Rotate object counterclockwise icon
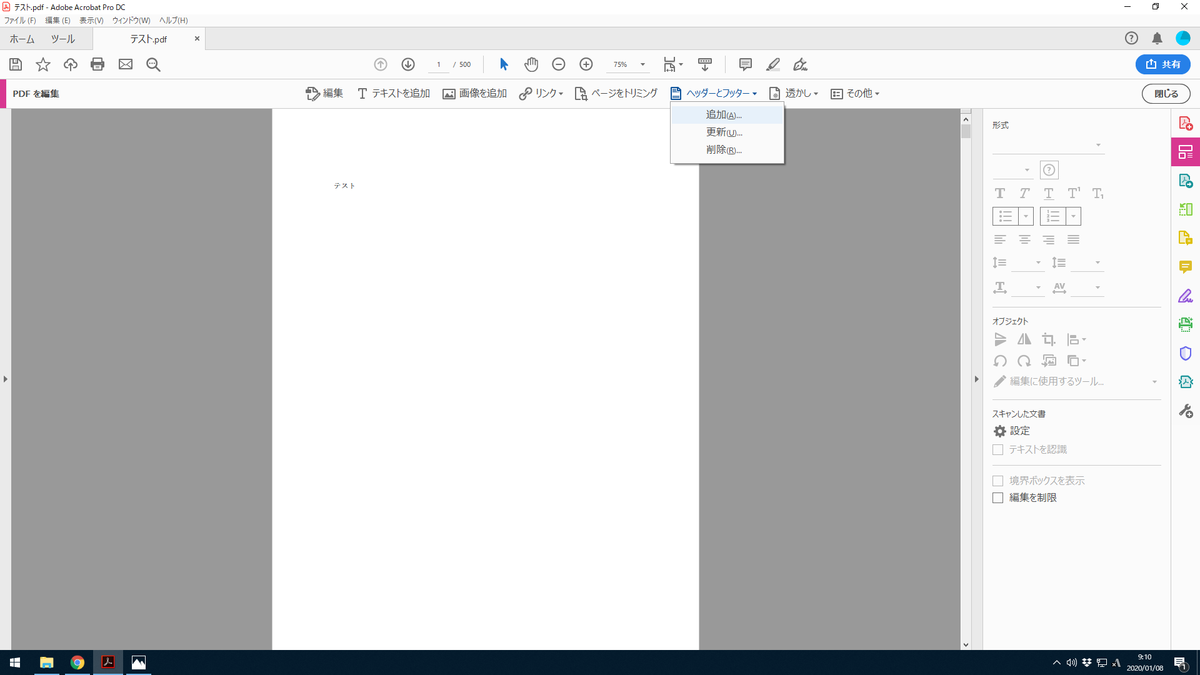 point(1000,361)
